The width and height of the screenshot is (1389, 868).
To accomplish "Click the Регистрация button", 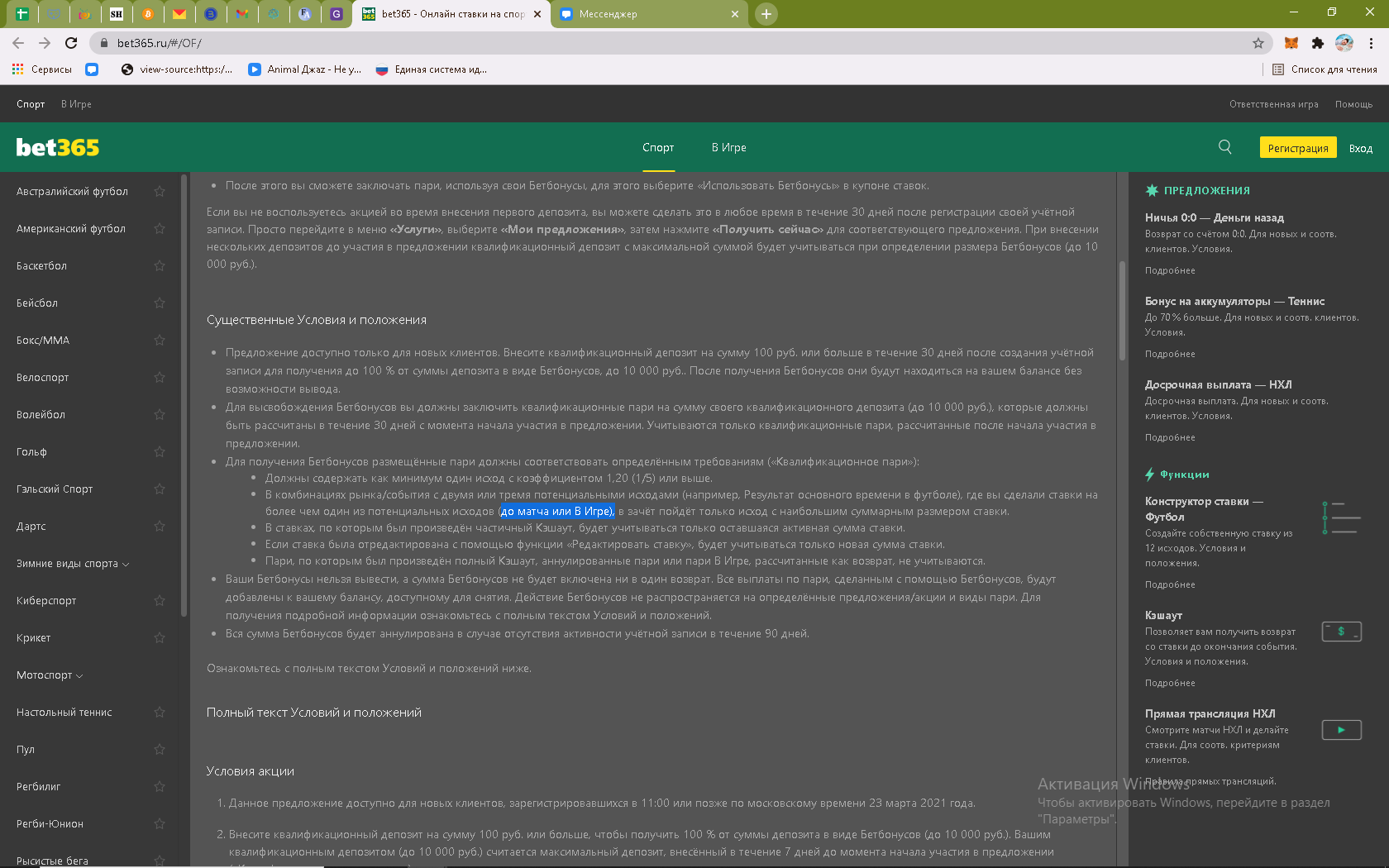I will (x=1298, y=147).
